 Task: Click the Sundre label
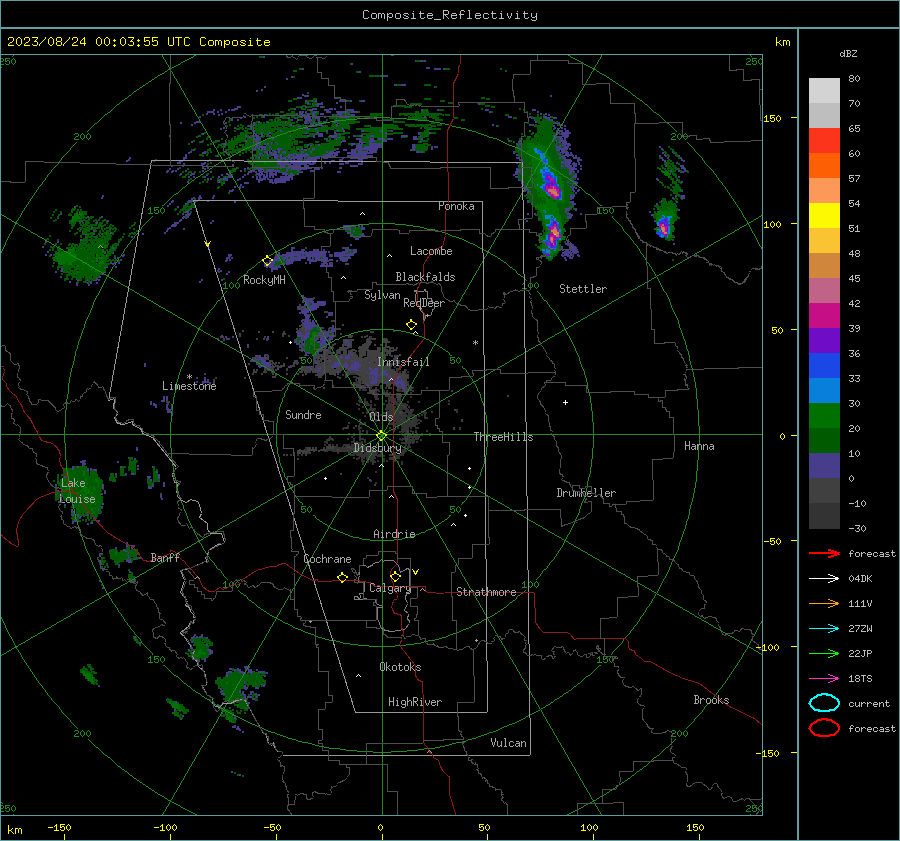[x=303, y=414]
